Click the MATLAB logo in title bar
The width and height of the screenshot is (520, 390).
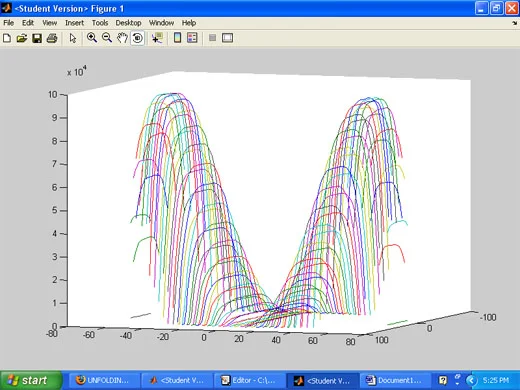click(x=7, y=8)
